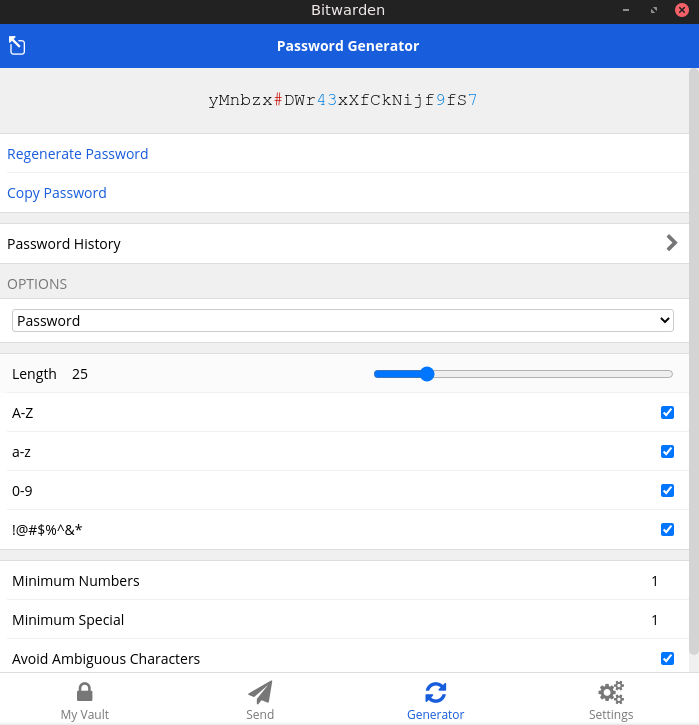Uncheck the a-z lowercase checkbox
The image size is (699, 725).
point(667,451)
